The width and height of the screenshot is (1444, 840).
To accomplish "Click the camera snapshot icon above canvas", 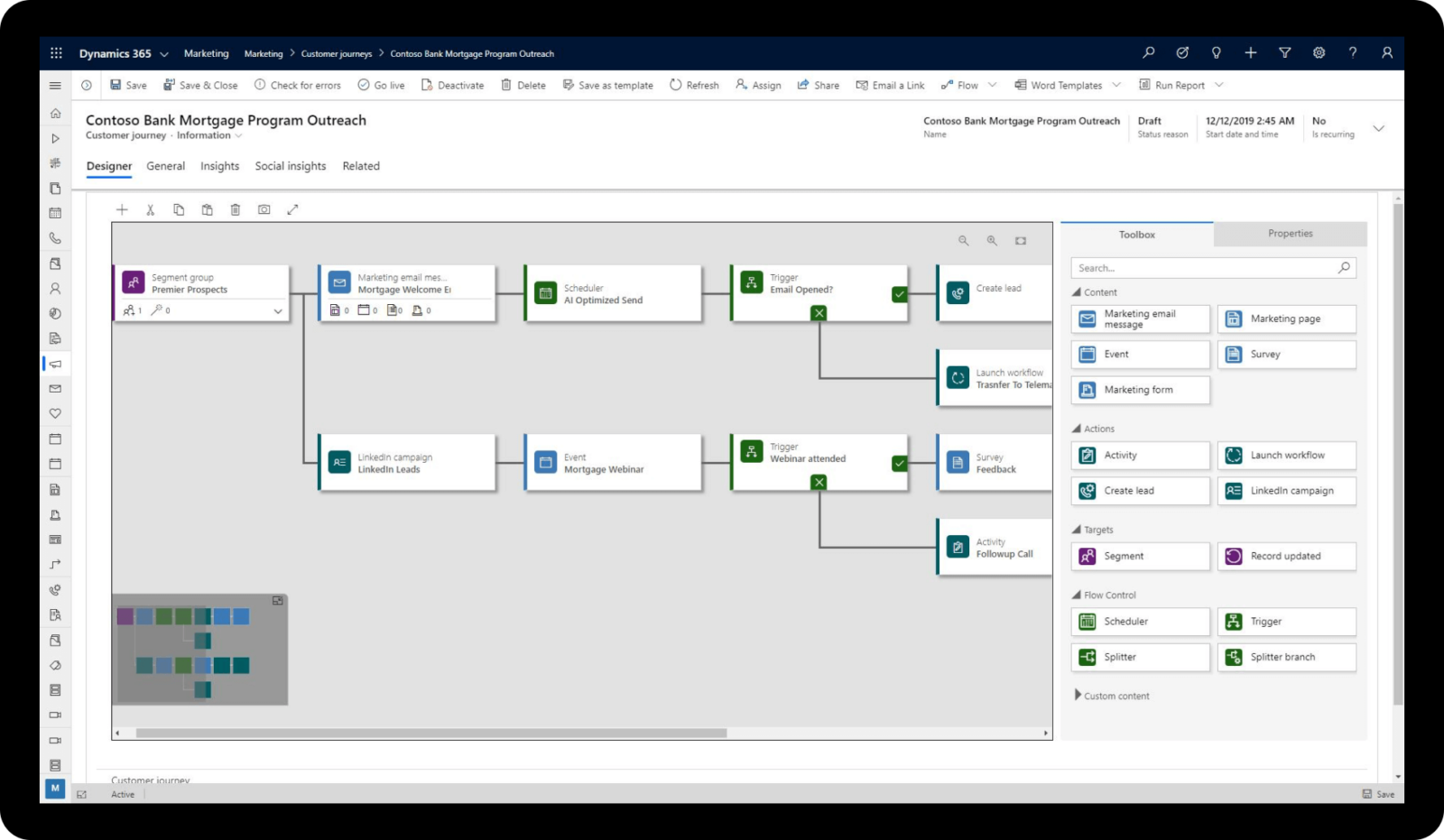I will click(264, 209).
